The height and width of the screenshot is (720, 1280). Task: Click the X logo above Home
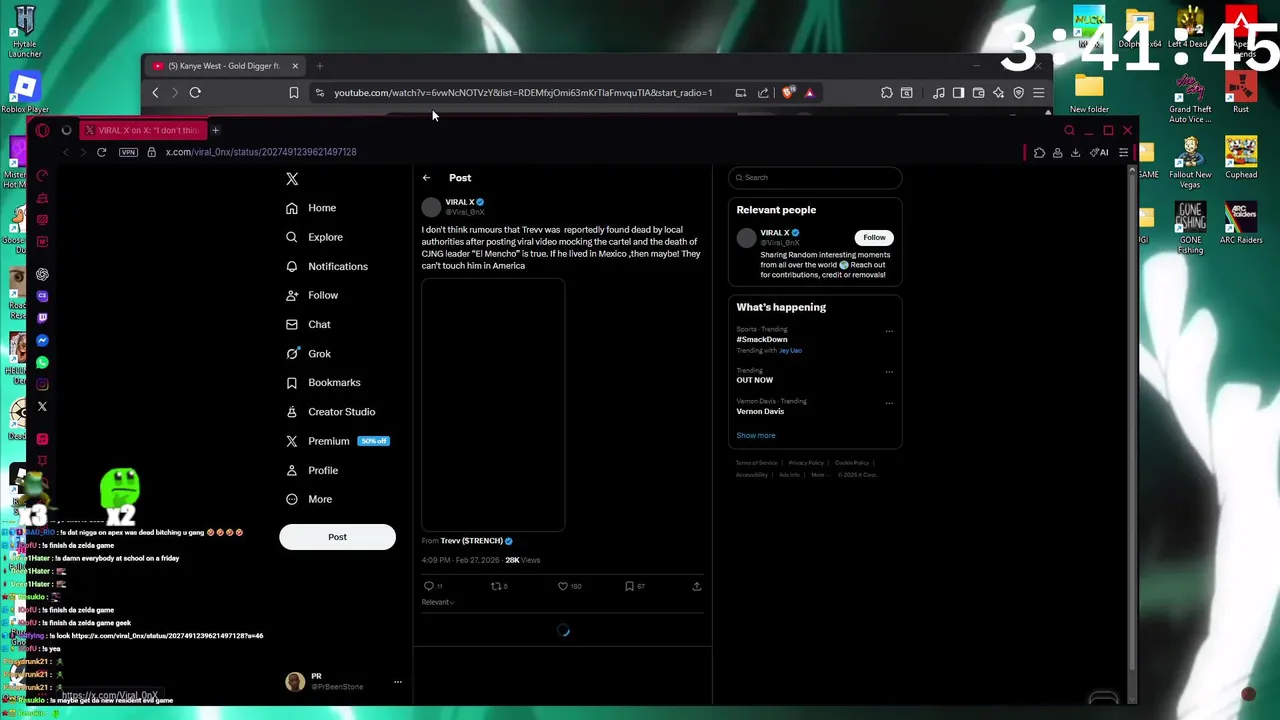(x=292, y=179)
